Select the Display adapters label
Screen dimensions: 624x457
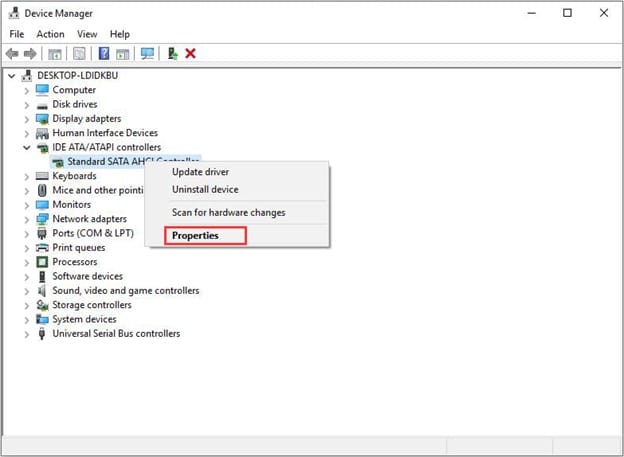coord(87,119)
